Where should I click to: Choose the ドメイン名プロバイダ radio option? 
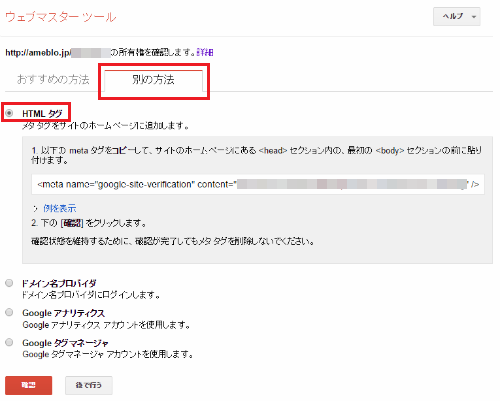9,283
